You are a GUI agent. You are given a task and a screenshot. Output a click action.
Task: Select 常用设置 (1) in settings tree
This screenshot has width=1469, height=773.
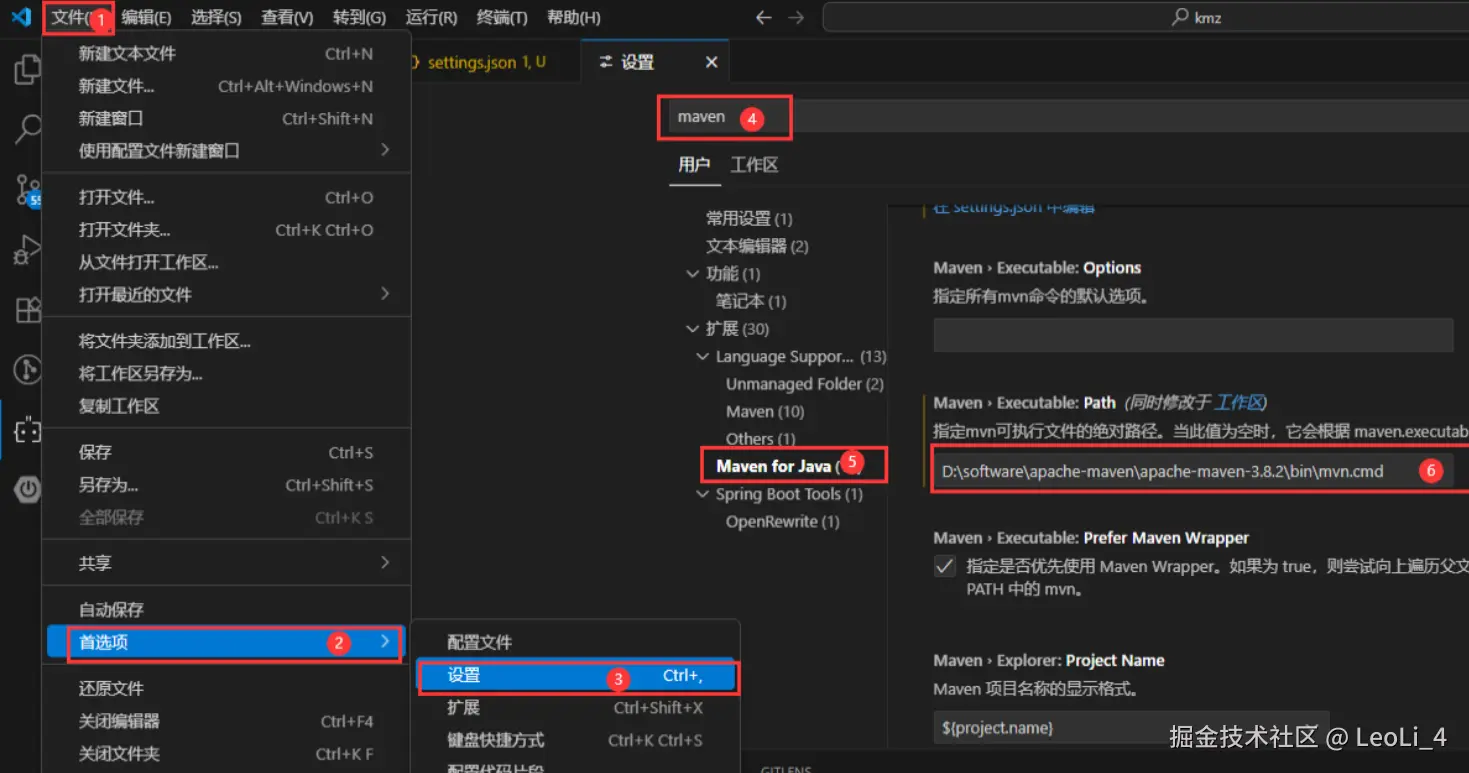[749, 218]
